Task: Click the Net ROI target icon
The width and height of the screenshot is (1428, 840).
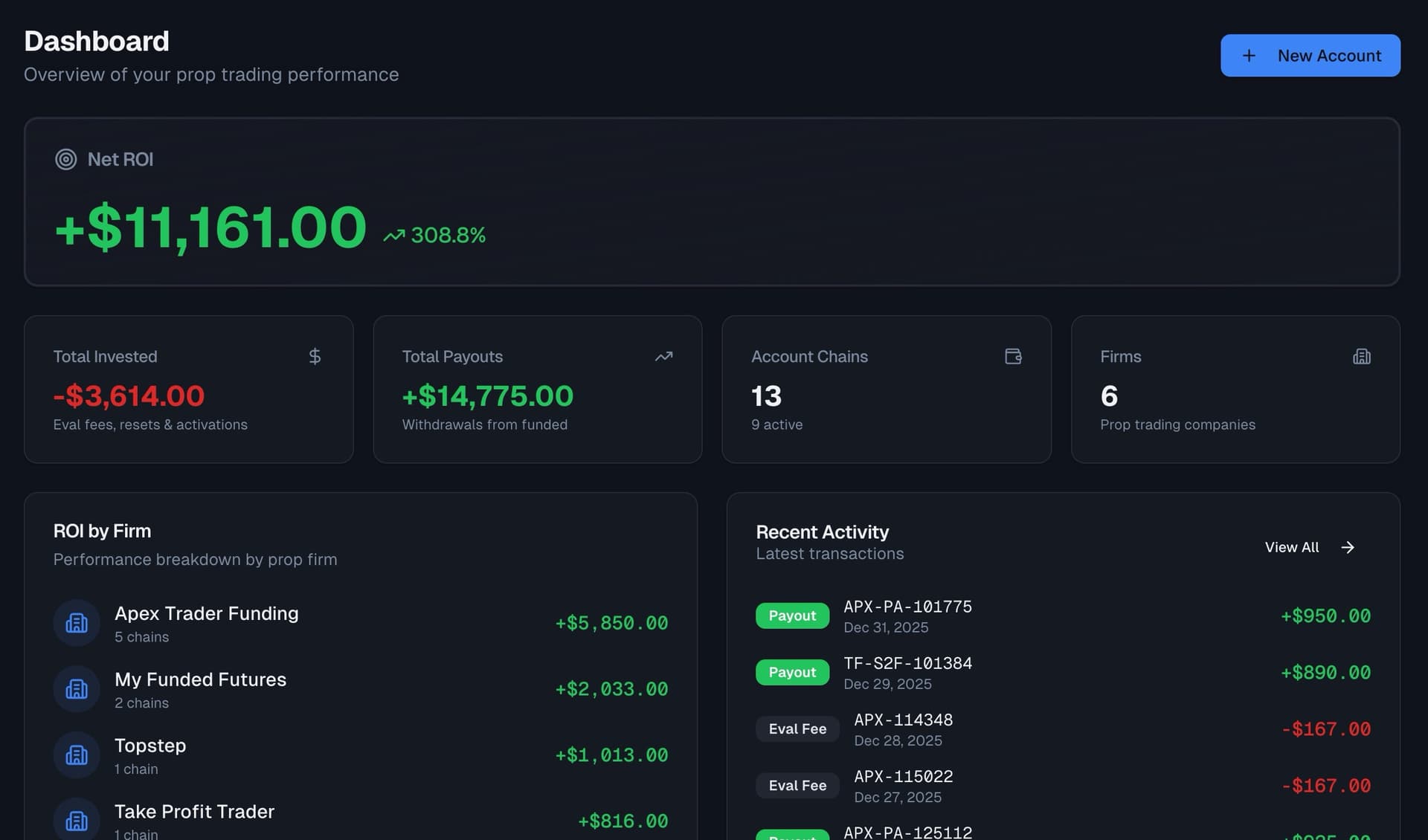Action: [x=66, y=159]
